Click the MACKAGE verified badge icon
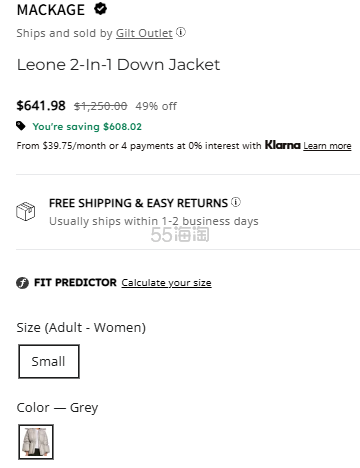Viewport: 360px width, 468px height. (100, 9)
